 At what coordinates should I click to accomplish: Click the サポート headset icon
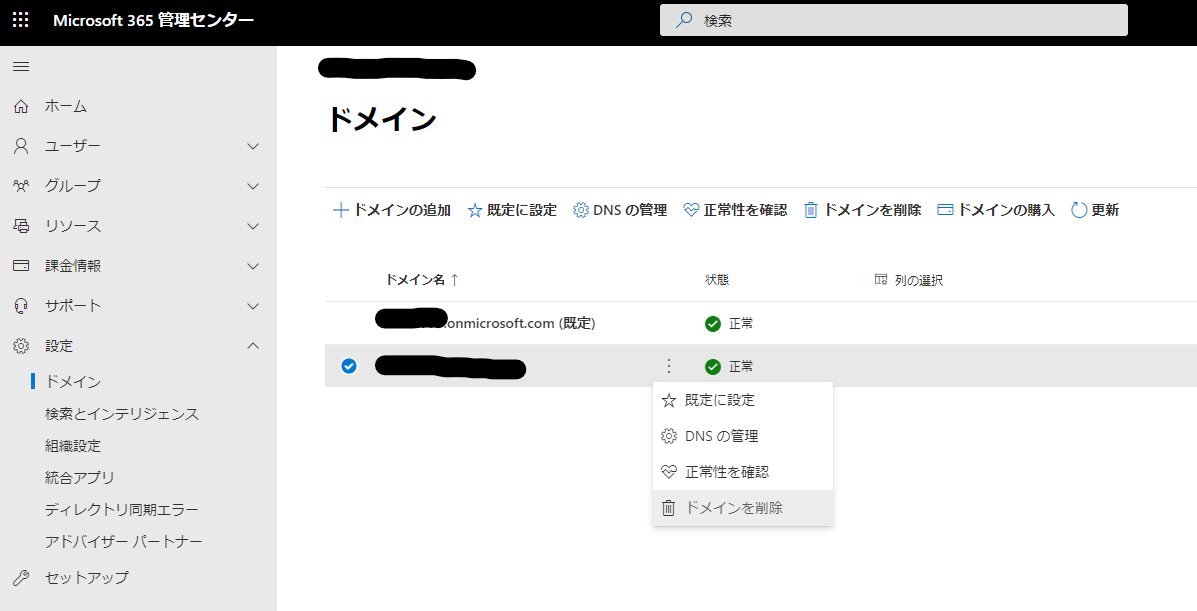point(21,306)
